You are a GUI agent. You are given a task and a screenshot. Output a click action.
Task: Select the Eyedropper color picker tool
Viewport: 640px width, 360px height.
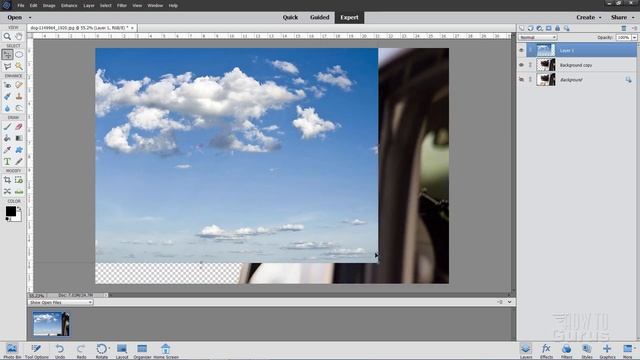[7, 150]
